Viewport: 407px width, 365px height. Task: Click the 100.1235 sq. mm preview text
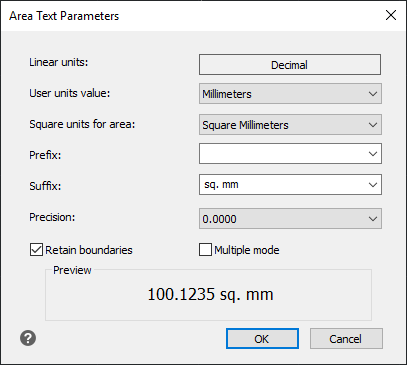[210, 295]
